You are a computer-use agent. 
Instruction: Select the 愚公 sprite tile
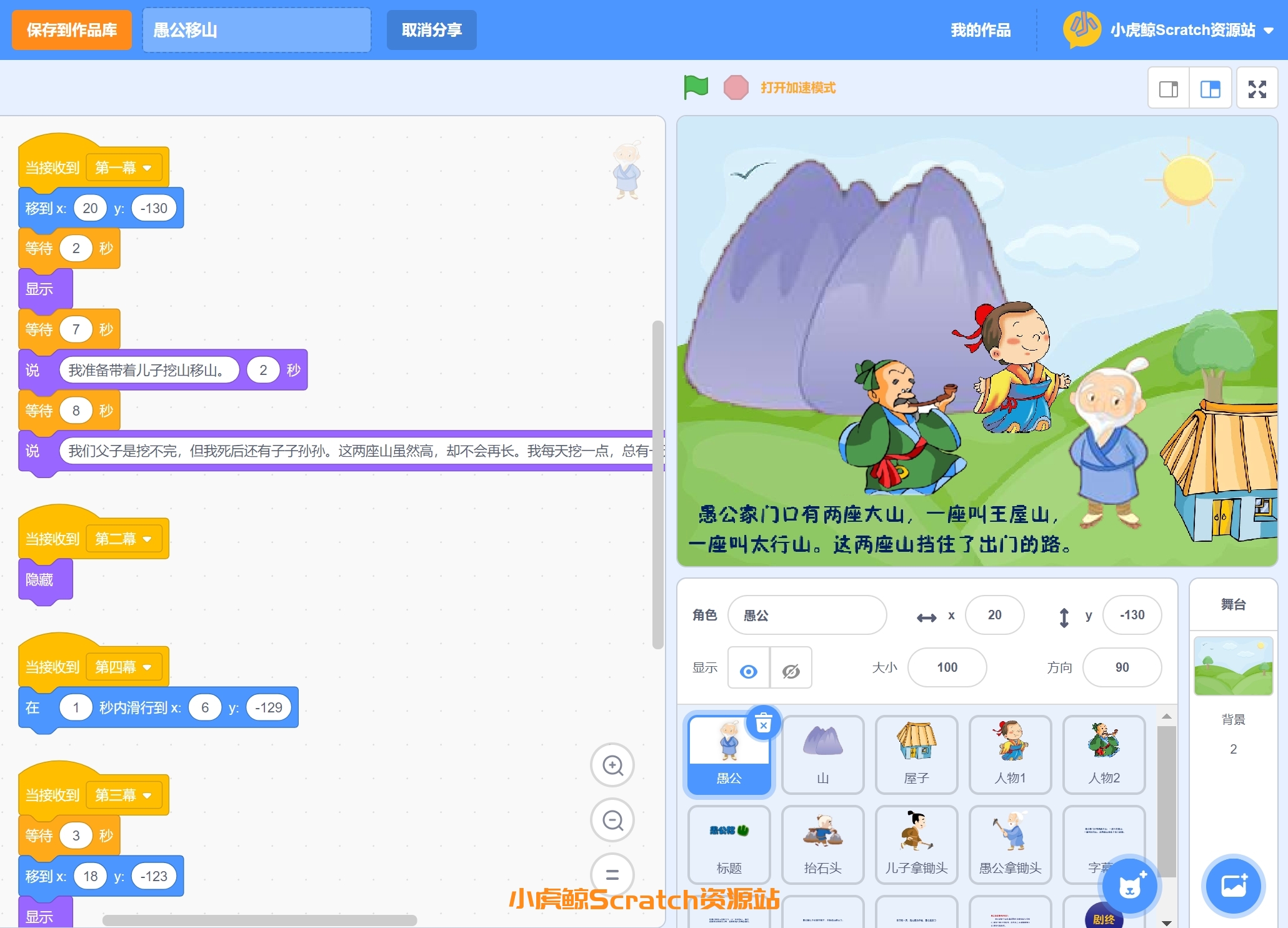coord(729,755)
